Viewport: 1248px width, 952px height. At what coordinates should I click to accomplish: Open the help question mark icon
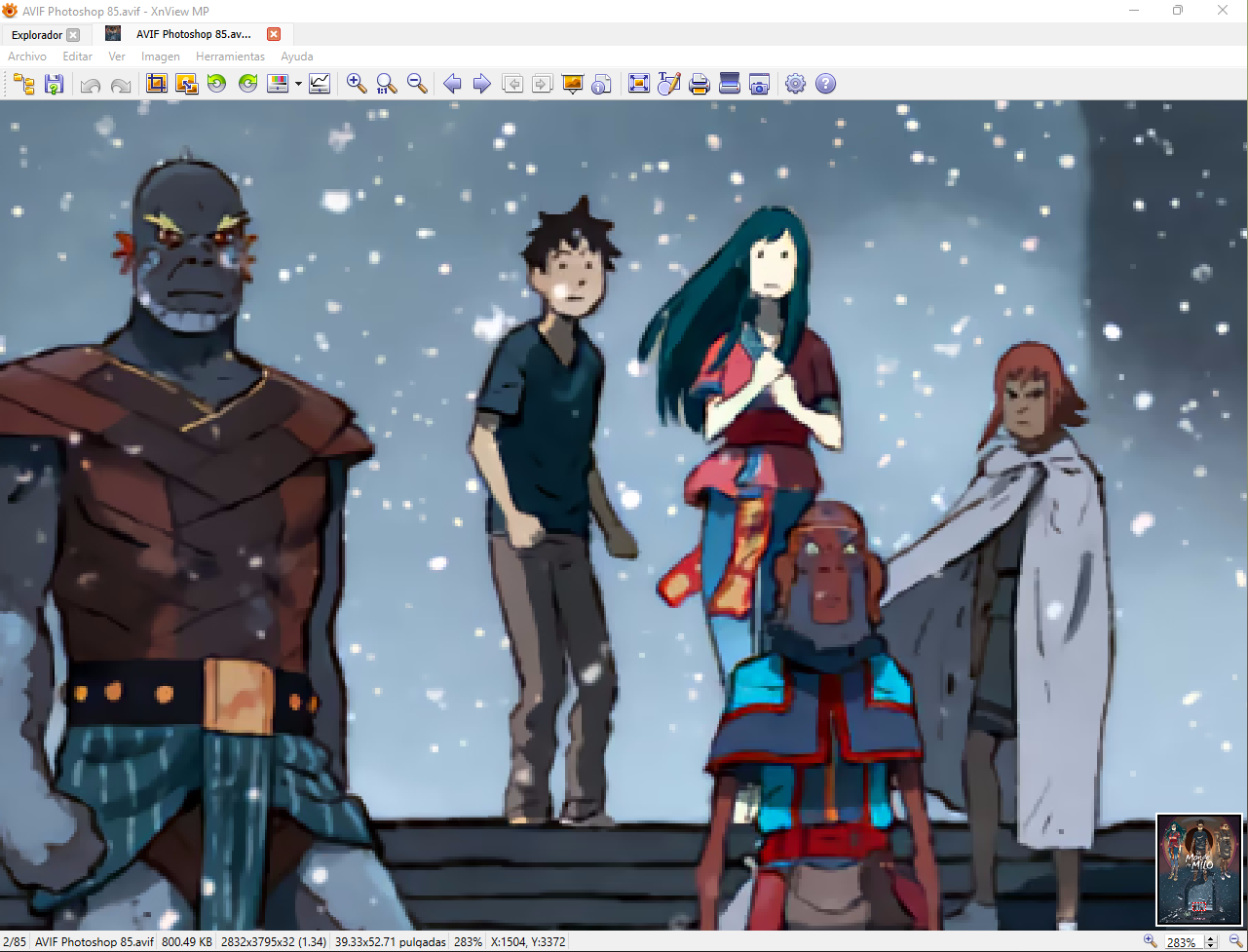826,84
